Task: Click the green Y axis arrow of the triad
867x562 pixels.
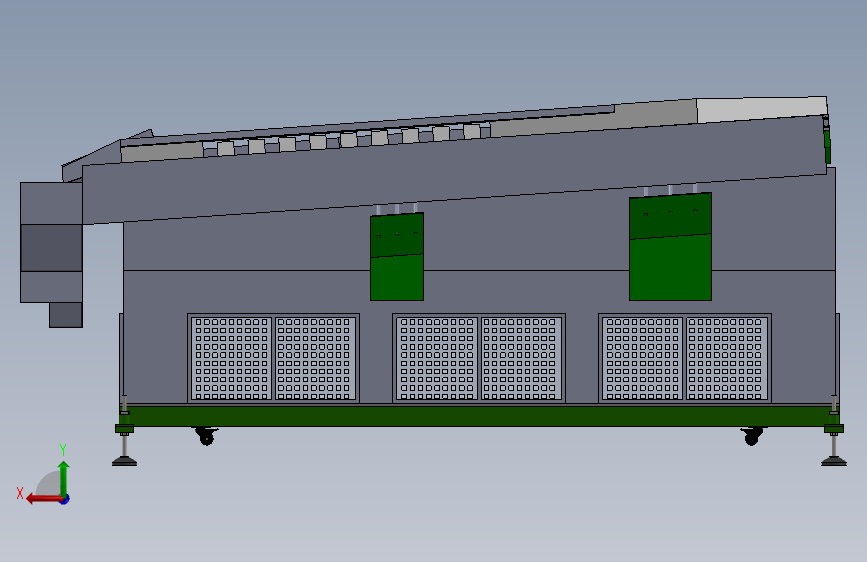Action: (x=64, y=477)
